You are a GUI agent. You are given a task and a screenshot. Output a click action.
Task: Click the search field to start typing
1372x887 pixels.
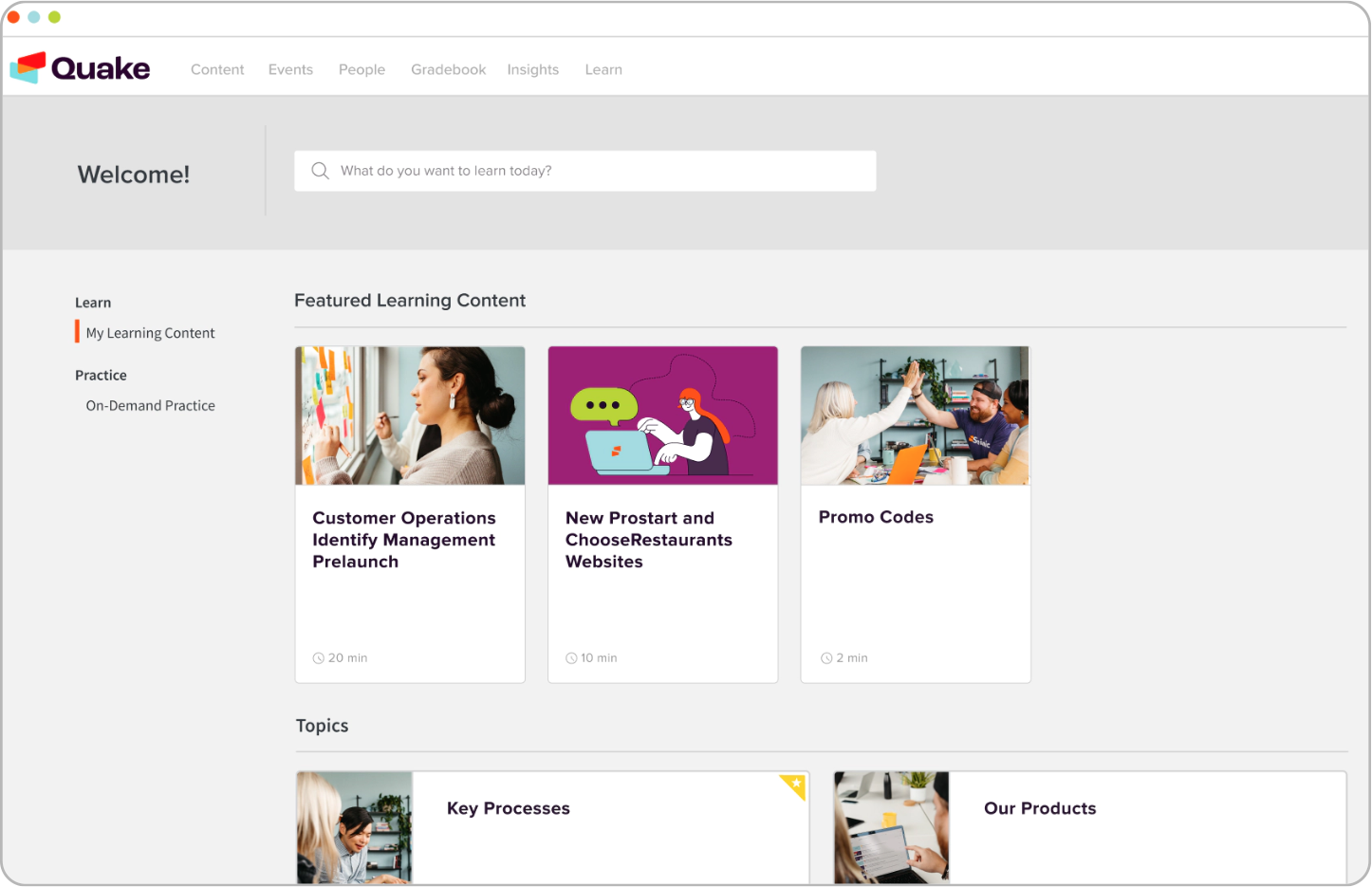tap(584, 171)
